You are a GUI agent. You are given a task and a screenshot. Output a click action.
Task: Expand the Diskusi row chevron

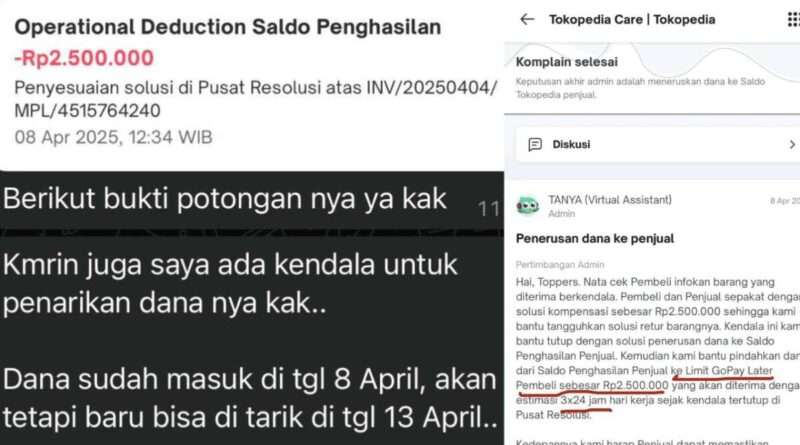click(792, 144)
